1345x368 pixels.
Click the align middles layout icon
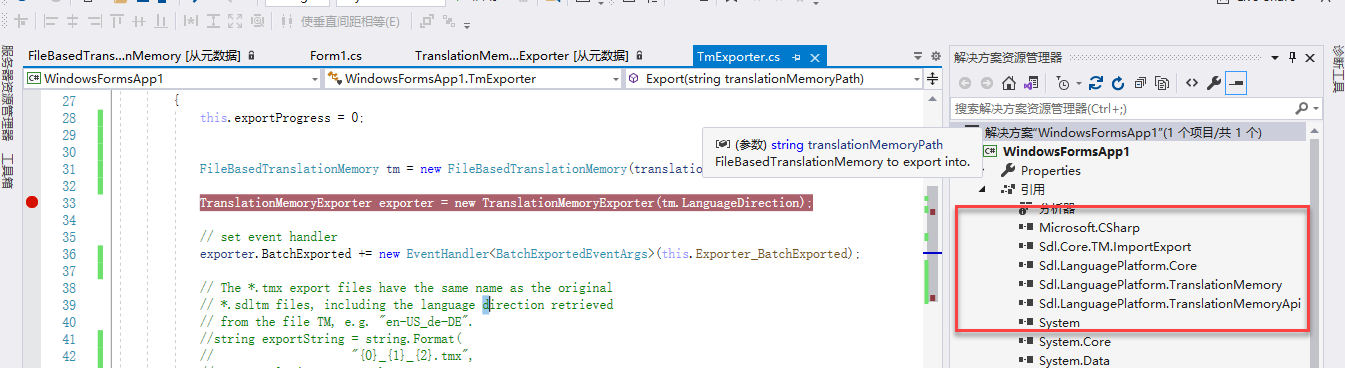(139, 22)
